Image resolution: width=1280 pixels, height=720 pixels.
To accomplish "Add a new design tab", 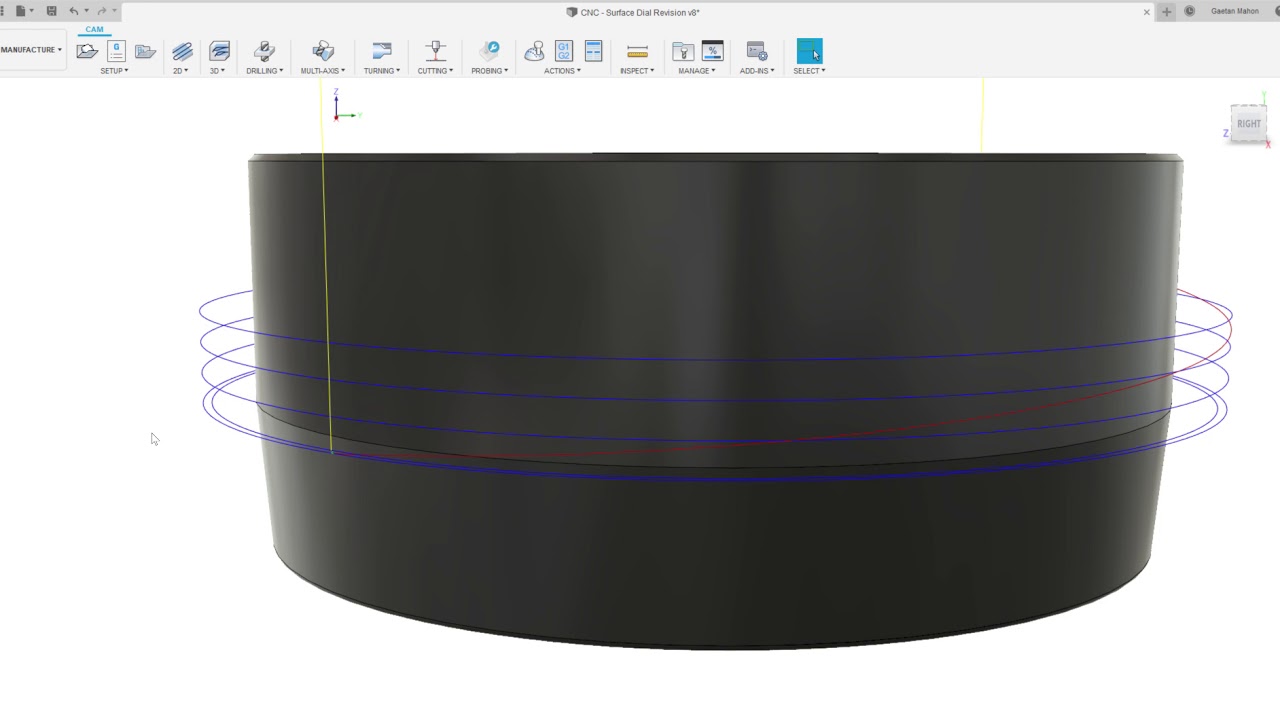I will (x=1166, y=12).
